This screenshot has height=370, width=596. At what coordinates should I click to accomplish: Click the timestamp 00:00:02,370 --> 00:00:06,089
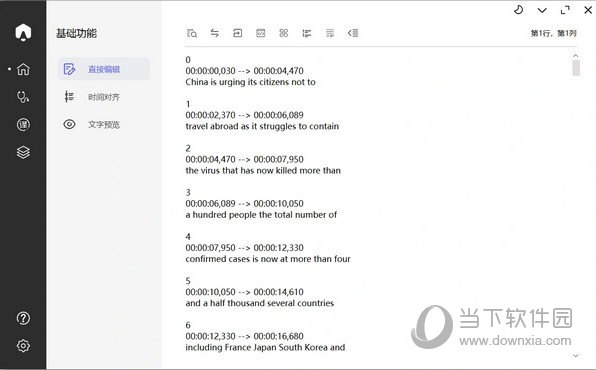(x=244, y=115)
